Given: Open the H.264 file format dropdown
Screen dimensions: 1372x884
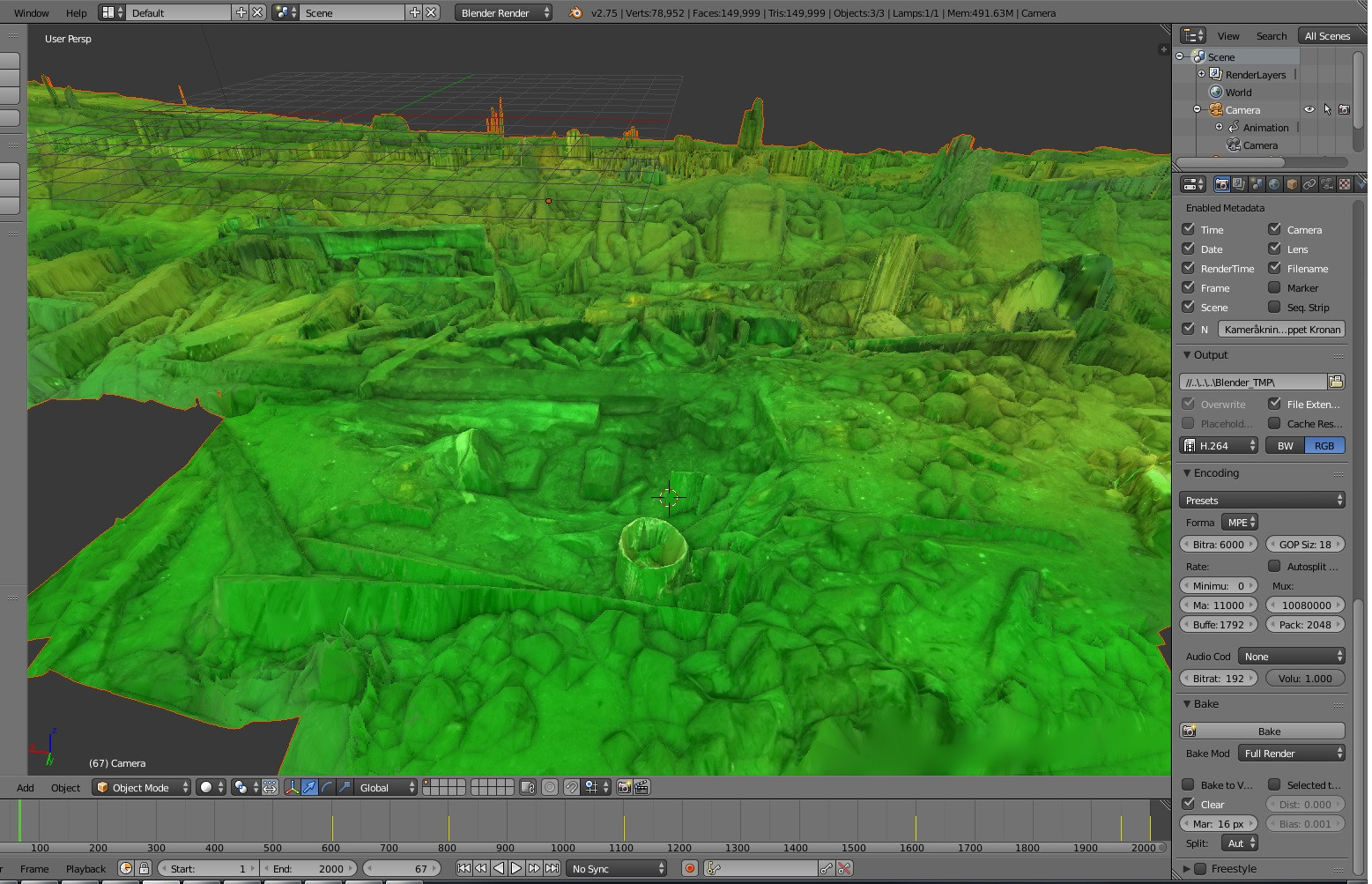Looking at the screenshot, I should [x=1219, y=445].
